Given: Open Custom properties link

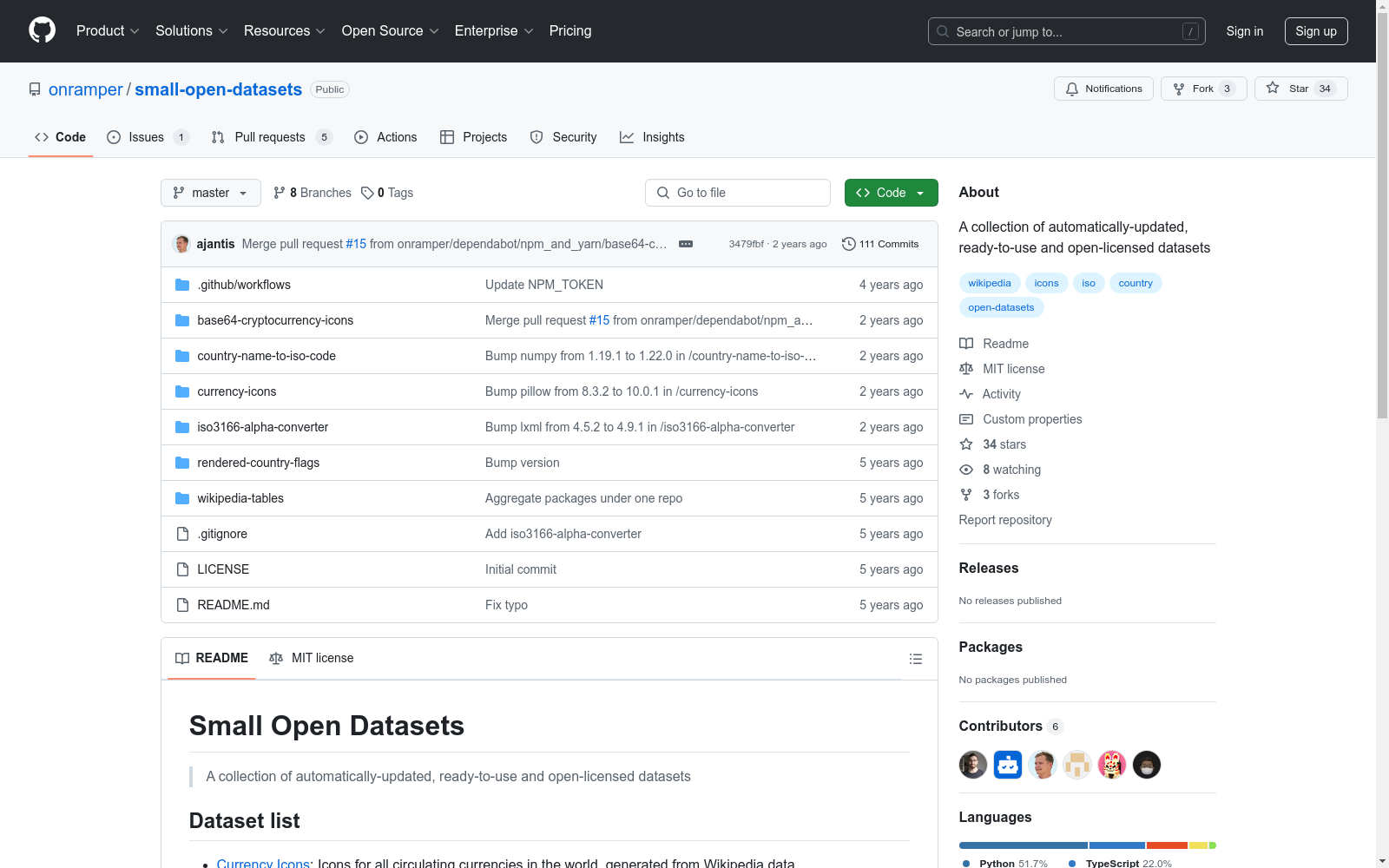Looking at the screenshot, I should pyautogui.click(x=1021, y=419).
